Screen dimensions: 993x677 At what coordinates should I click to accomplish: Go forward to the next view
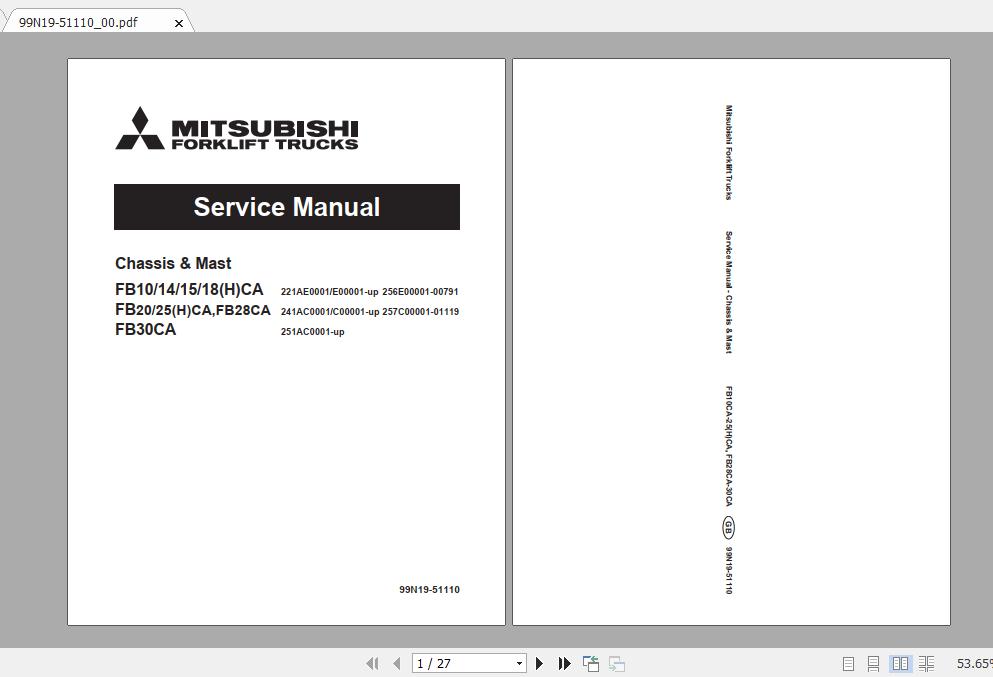616,663
